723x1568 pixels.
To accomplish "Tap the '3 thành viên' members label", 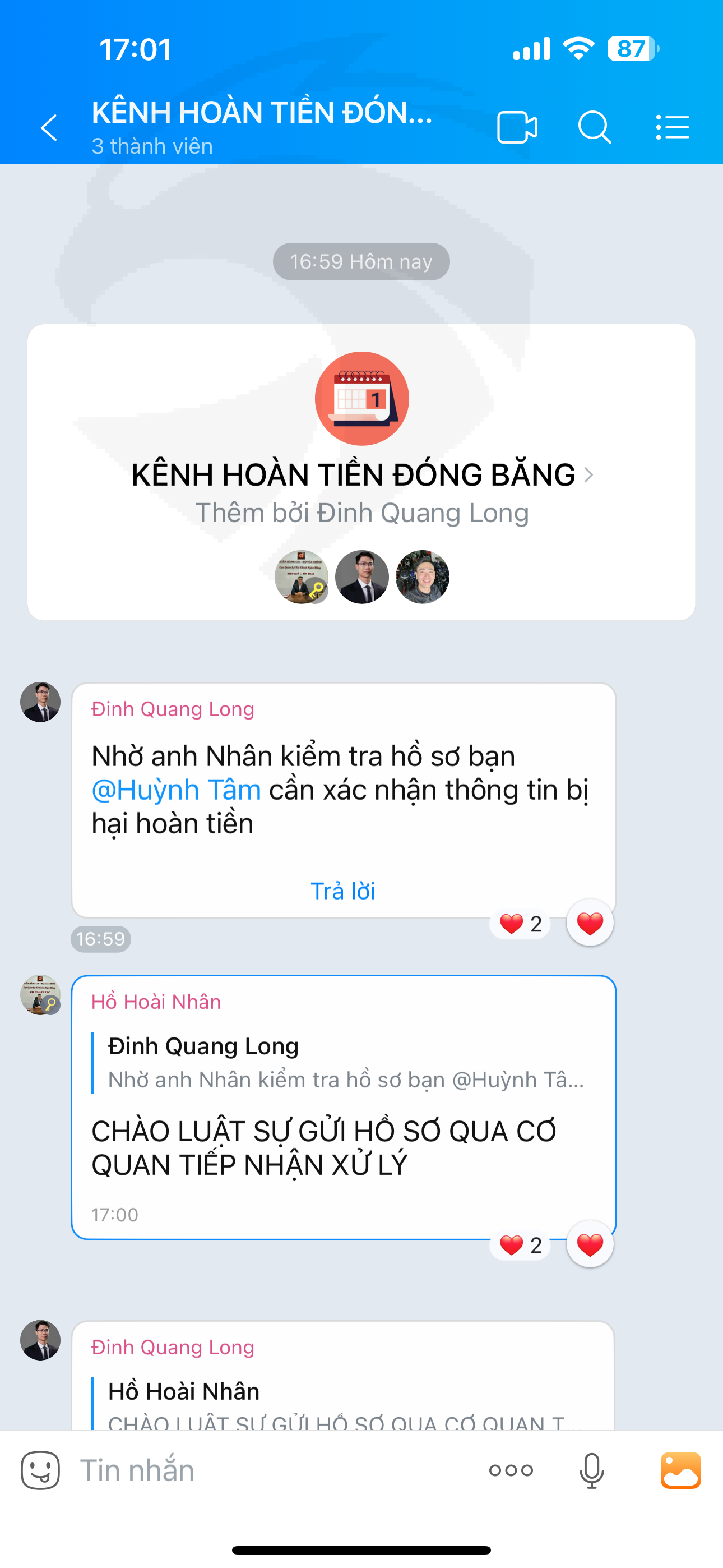I will click(x=152, y=146).
